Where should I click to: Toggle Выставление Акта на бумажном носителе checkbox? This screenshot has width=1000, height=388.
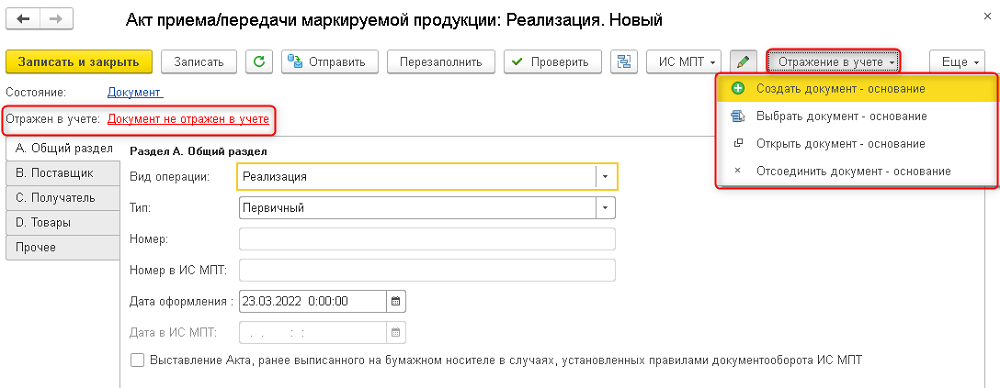[137, 359]
